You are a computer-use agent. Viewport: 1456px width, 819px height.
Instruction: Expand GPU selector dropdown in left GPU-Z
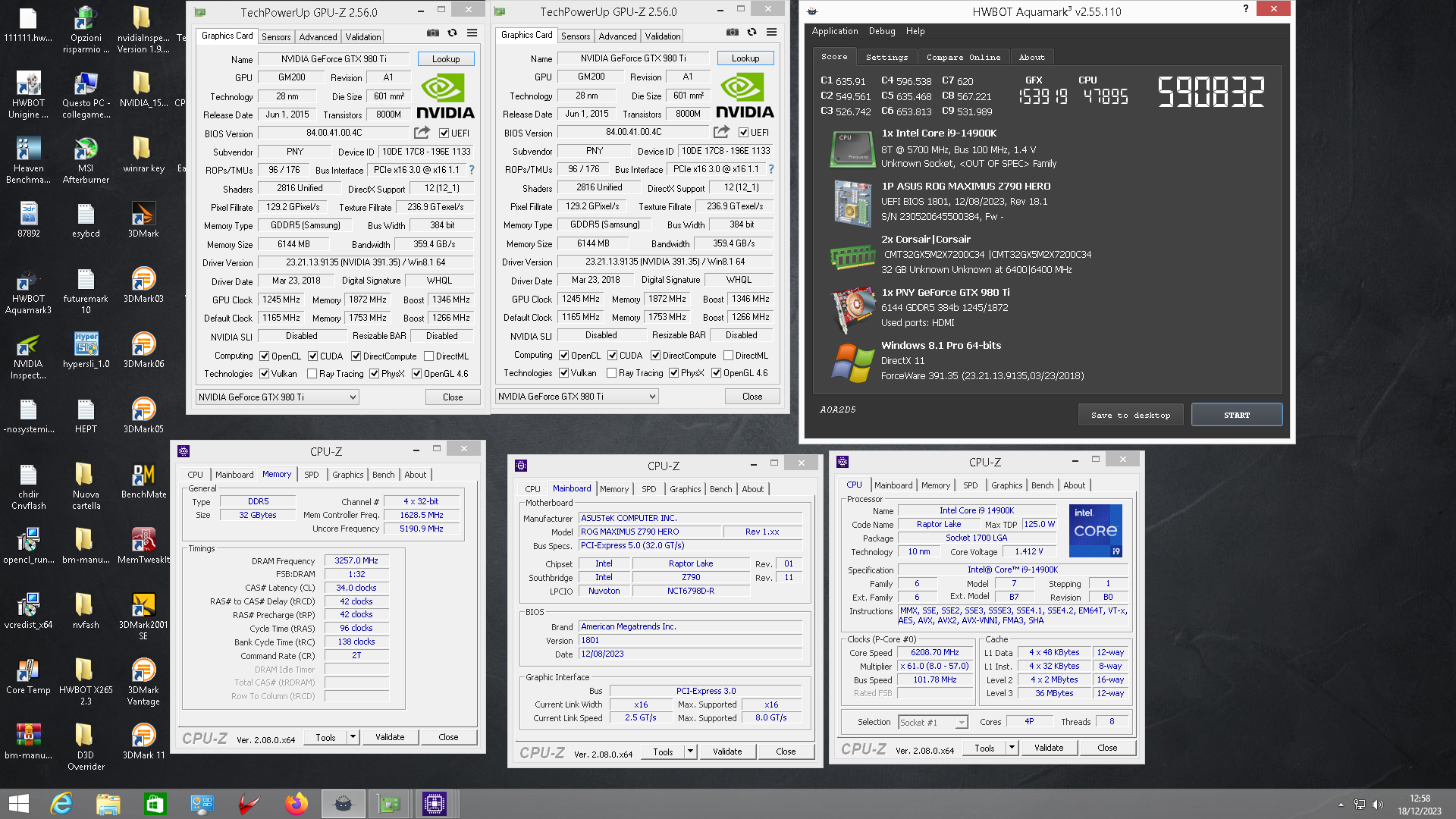353,397
